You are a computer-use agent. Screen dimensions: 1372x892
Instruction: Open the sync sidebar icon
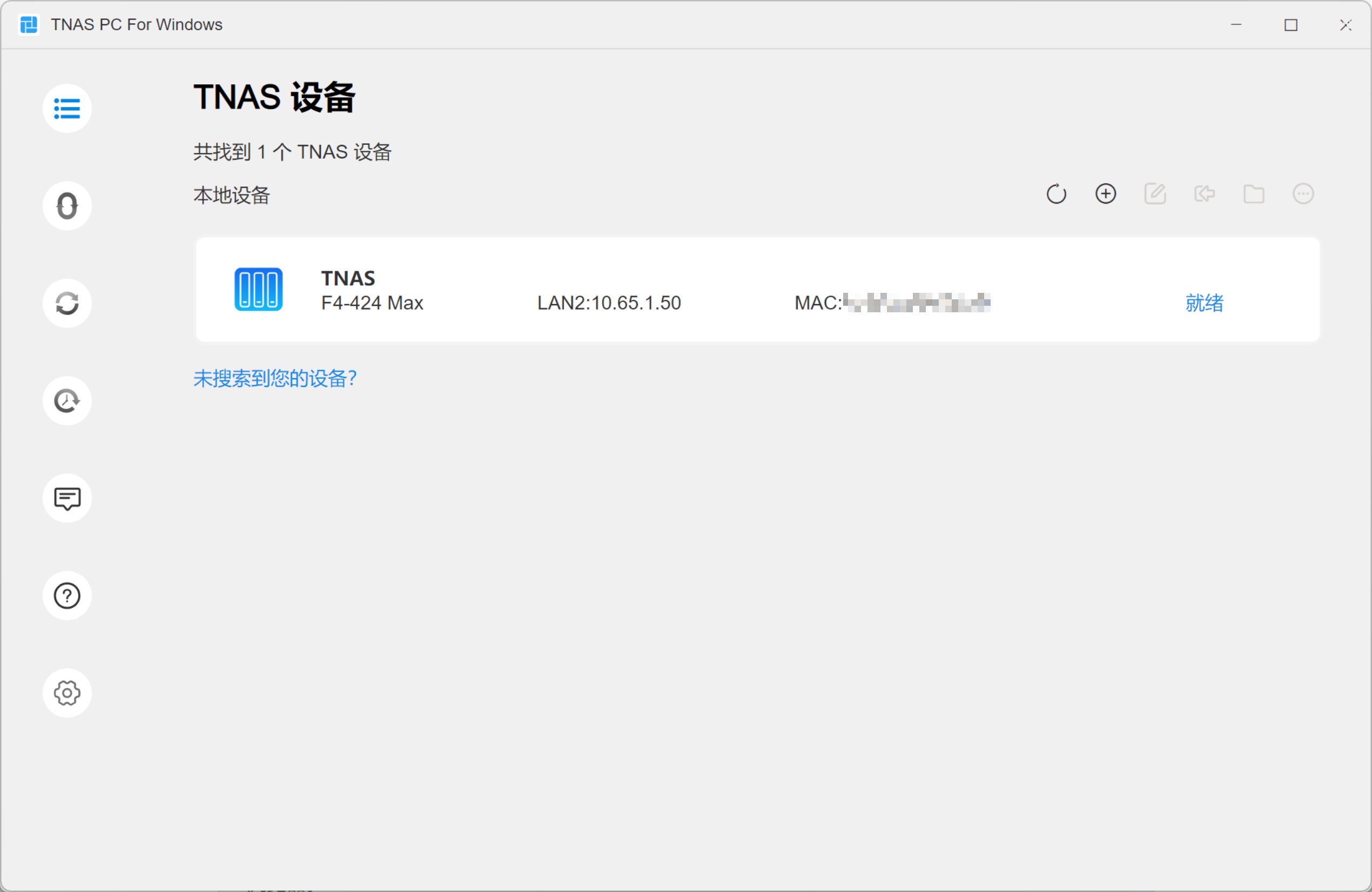(x=67, y=303)
